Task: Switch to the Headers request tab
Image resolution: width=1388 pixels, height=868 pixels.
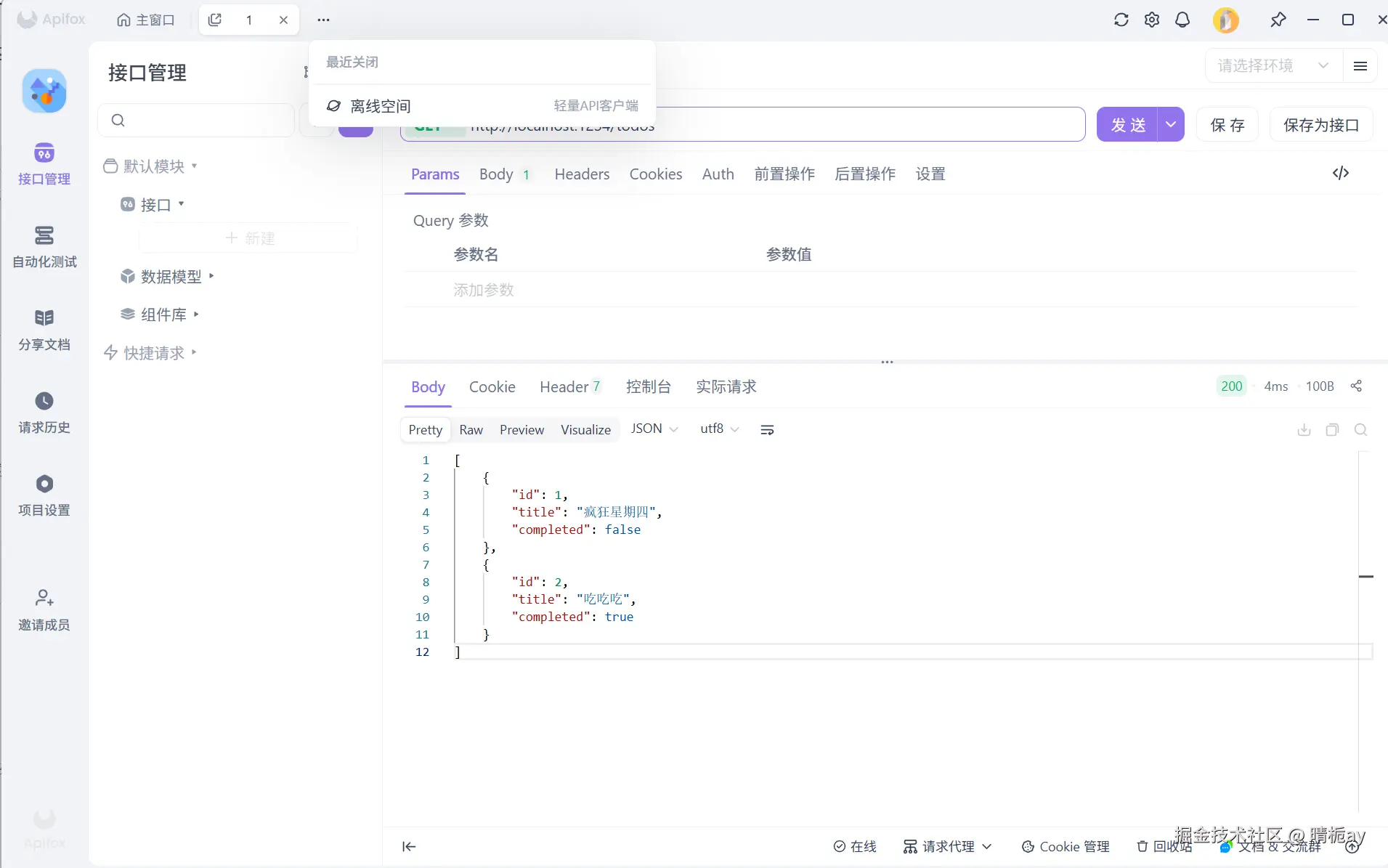Action: [x=582, y=174]
